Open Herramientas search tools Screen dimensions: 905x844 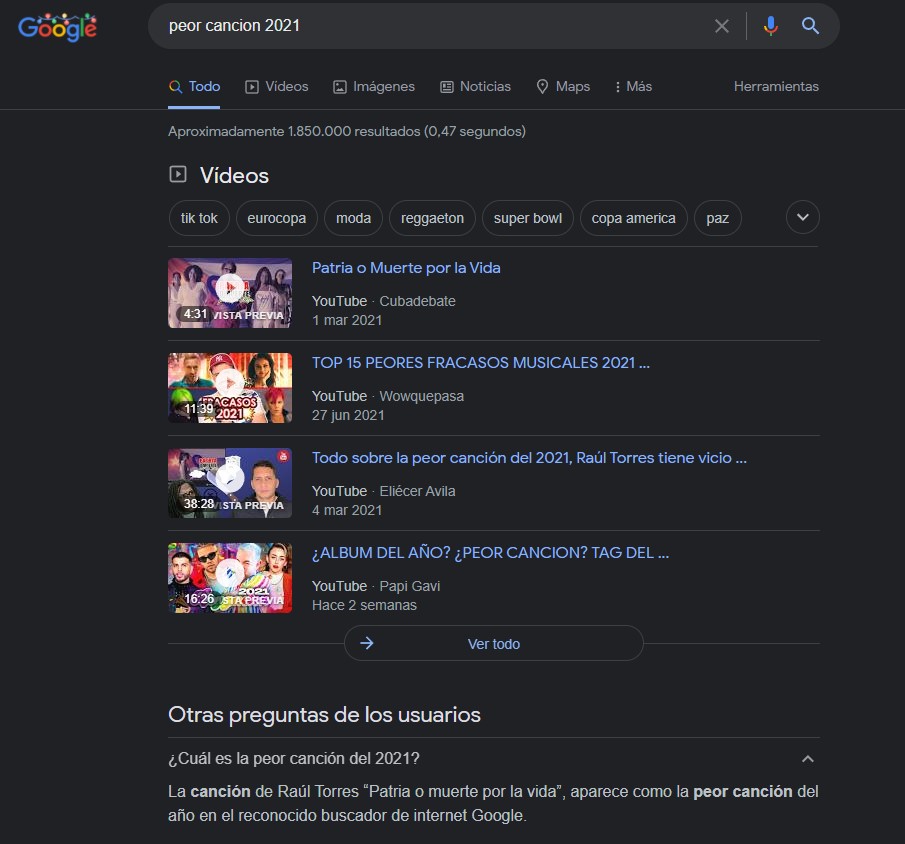pyautogui.click(x=776, y=87)
